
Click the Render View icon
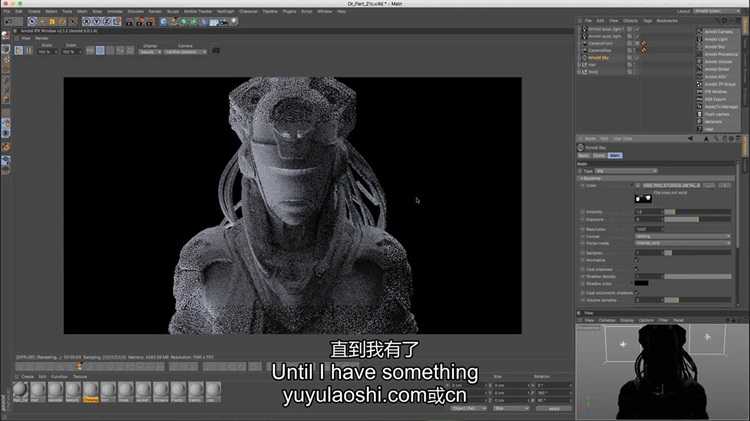pos(130,22)
